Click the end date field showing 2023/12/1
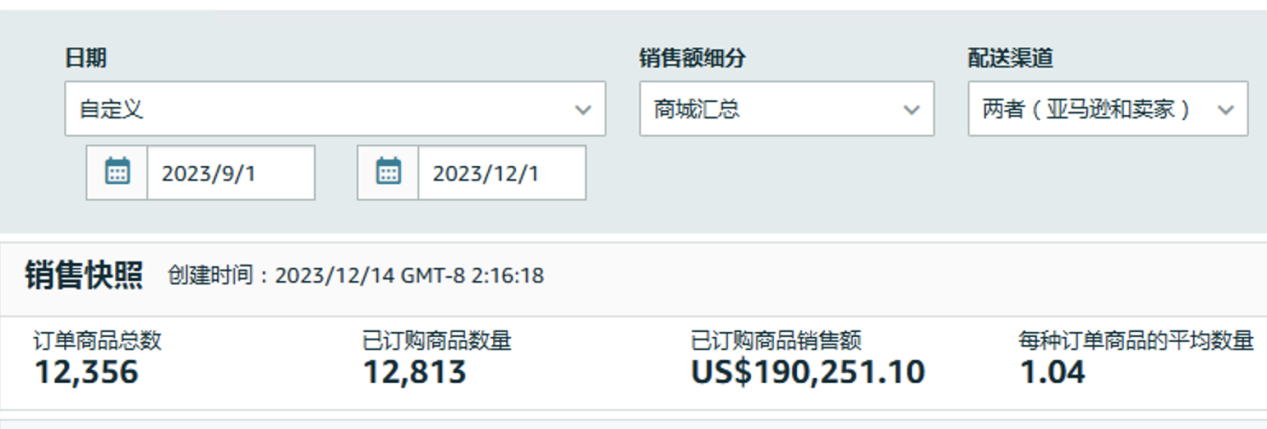1267x429 pixels. point(502,172)
